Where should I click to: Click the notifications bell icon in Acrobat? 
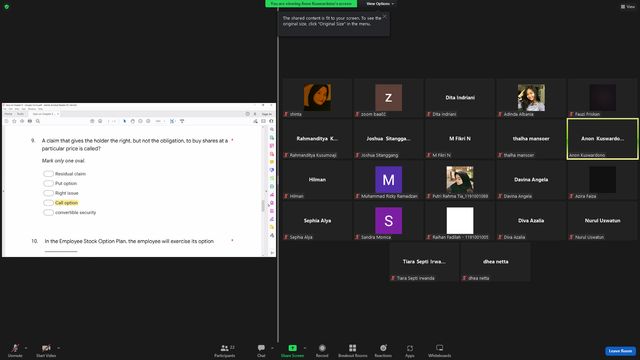[x=255, y=114]
